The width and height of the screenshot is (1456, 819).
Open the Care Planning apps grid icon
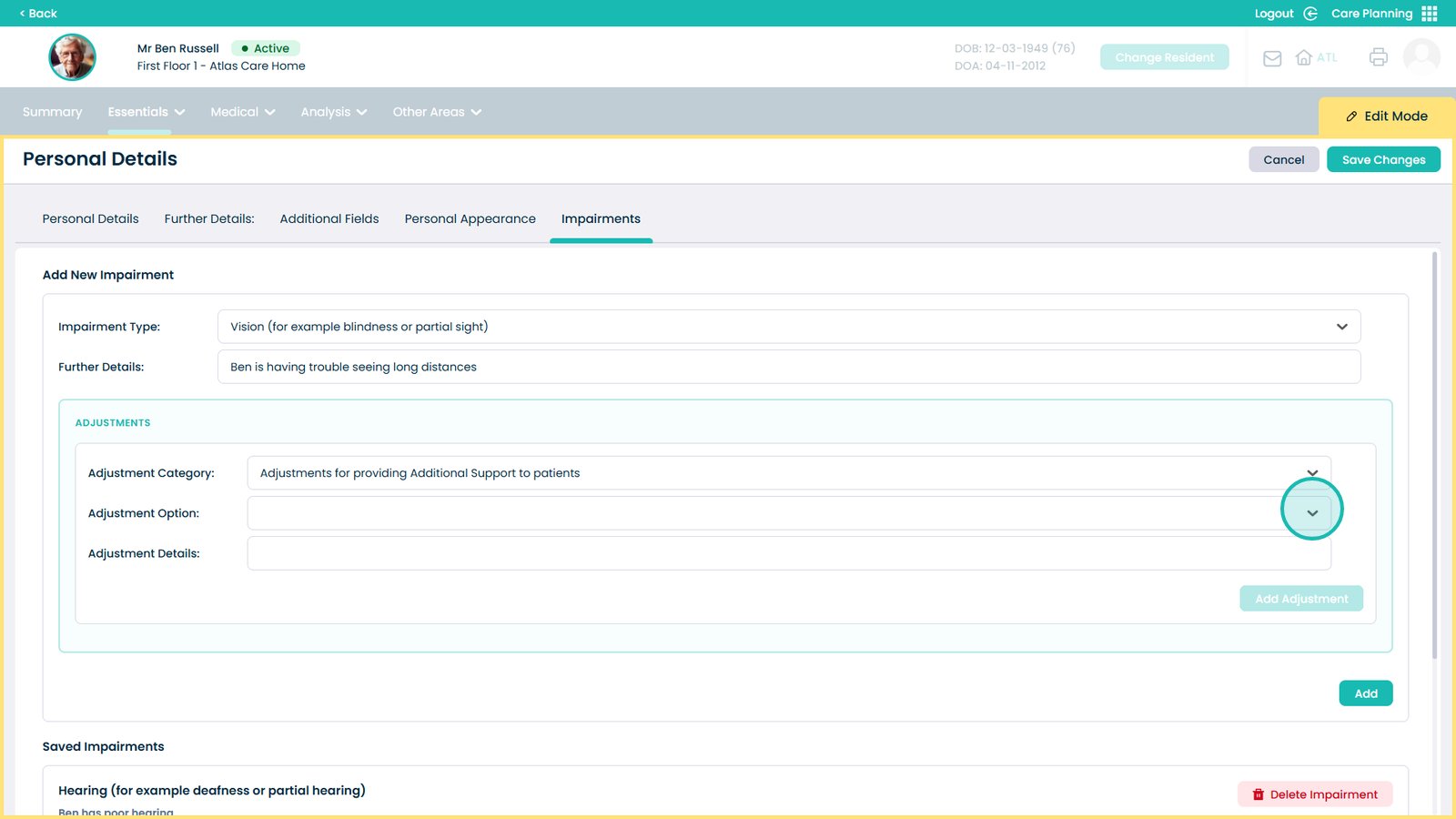pos(1430,14)
